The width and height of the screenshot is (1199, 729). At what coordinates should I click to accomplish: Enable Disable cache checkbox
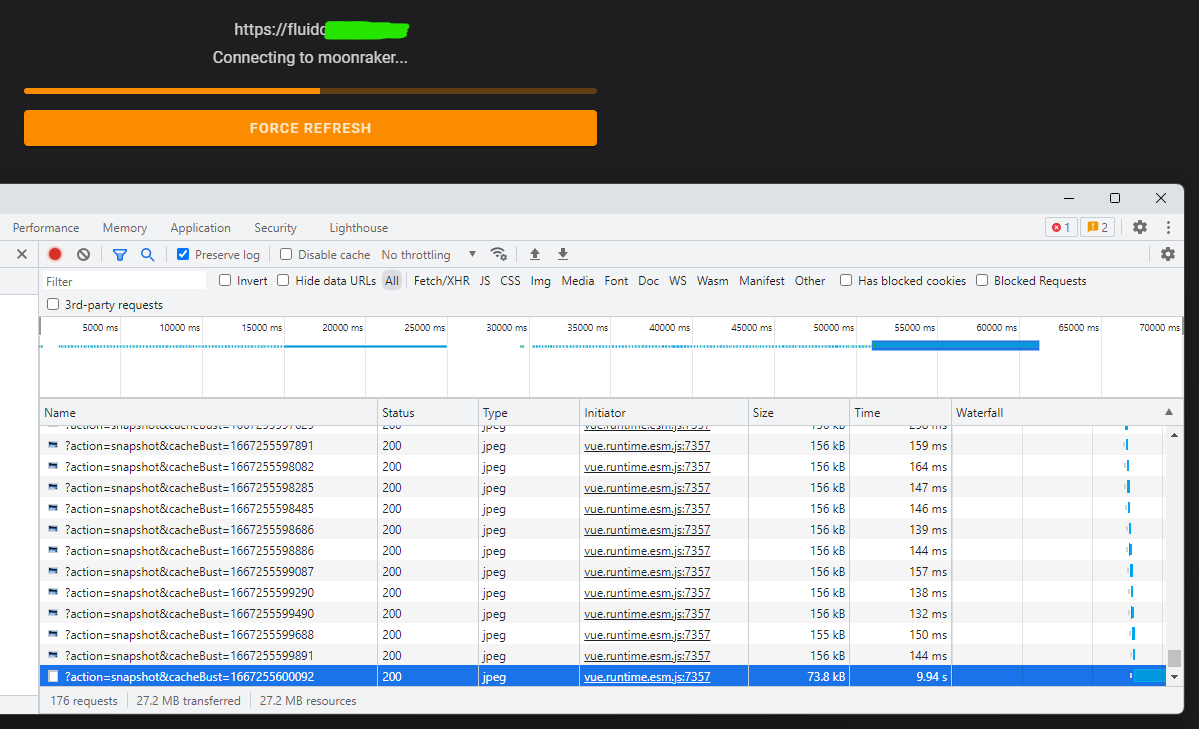click(x=286, y=254)
